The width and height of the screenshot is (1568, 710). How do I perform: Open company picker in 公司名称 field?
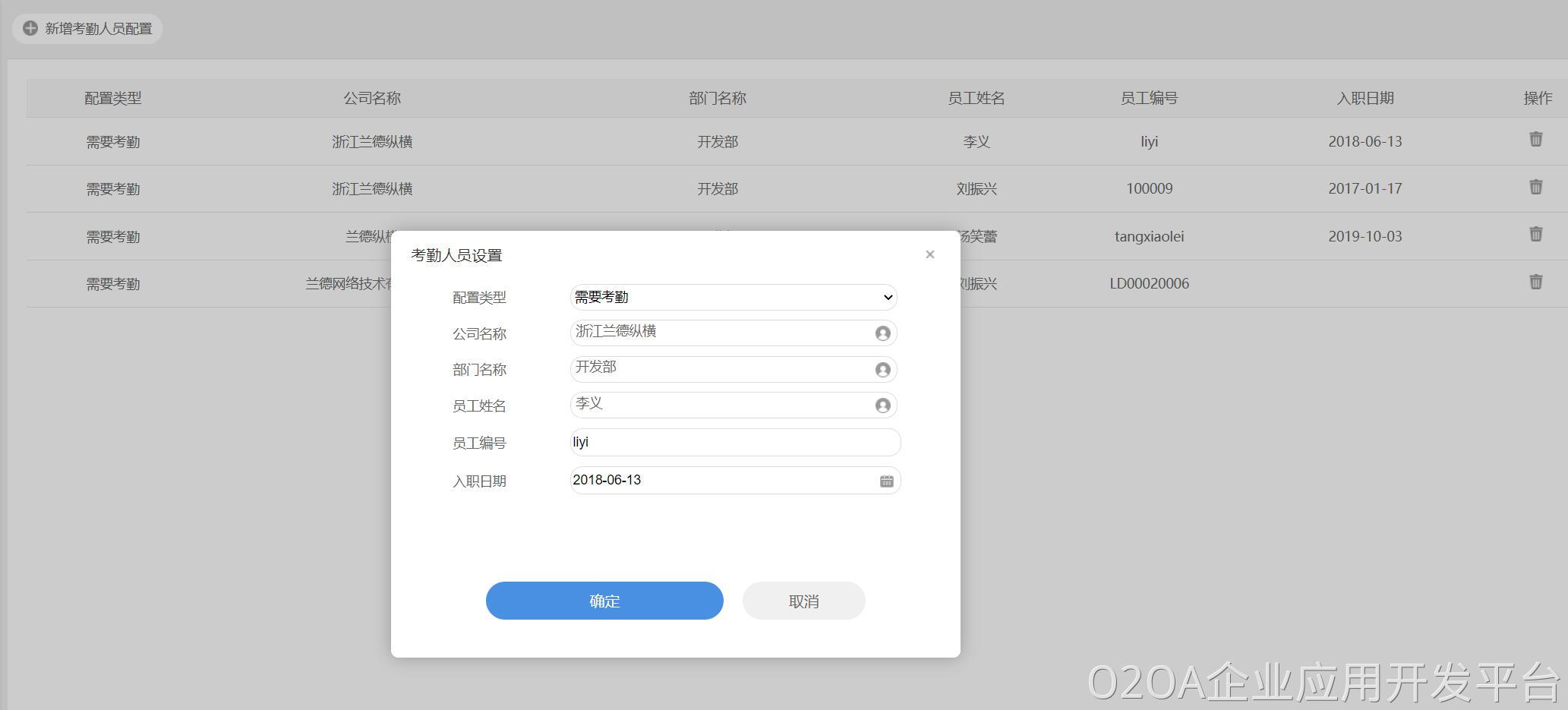[882, 333]
